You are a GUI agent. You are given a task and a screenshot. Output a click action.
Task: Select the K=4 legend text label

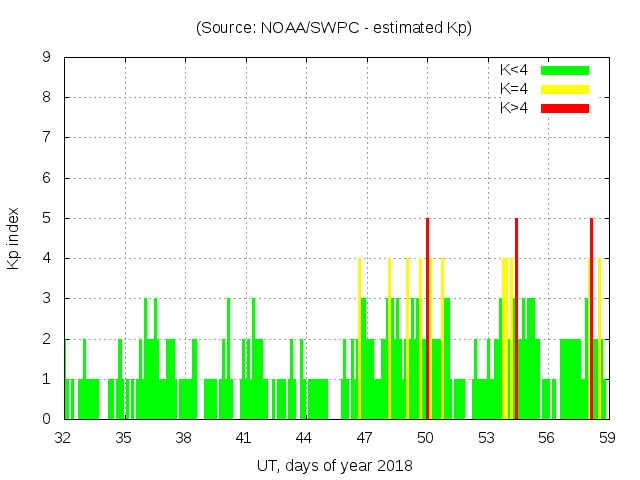(x=514, y=89)
